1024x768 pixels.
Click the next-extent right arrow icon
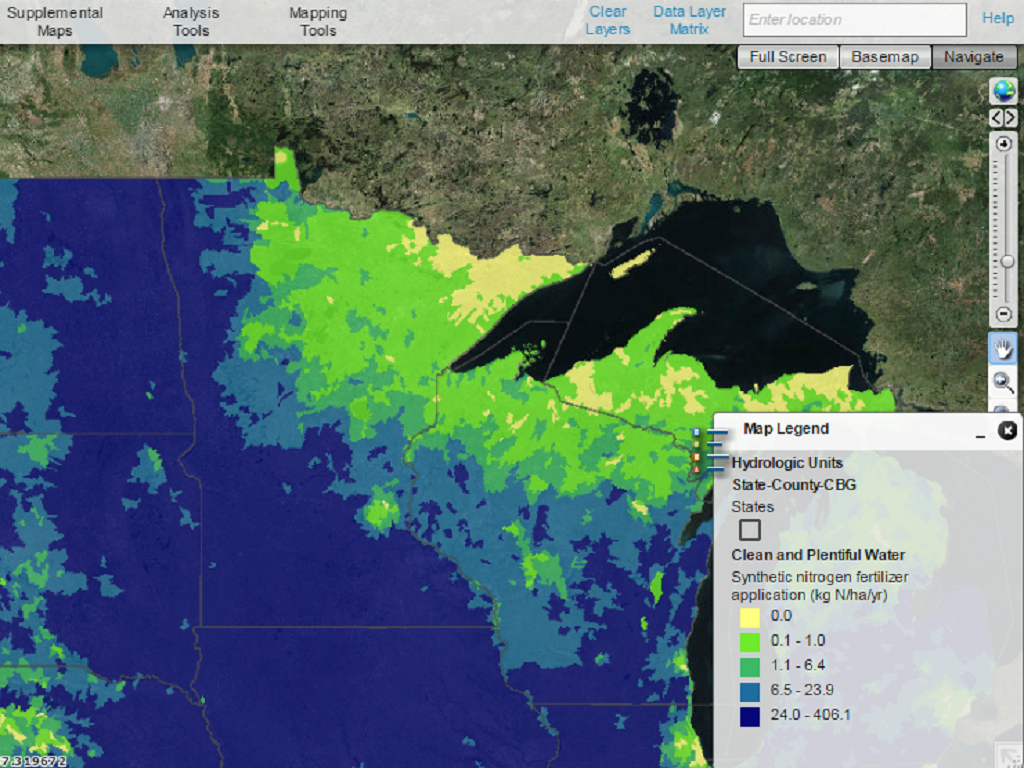tap(1012, 117)
